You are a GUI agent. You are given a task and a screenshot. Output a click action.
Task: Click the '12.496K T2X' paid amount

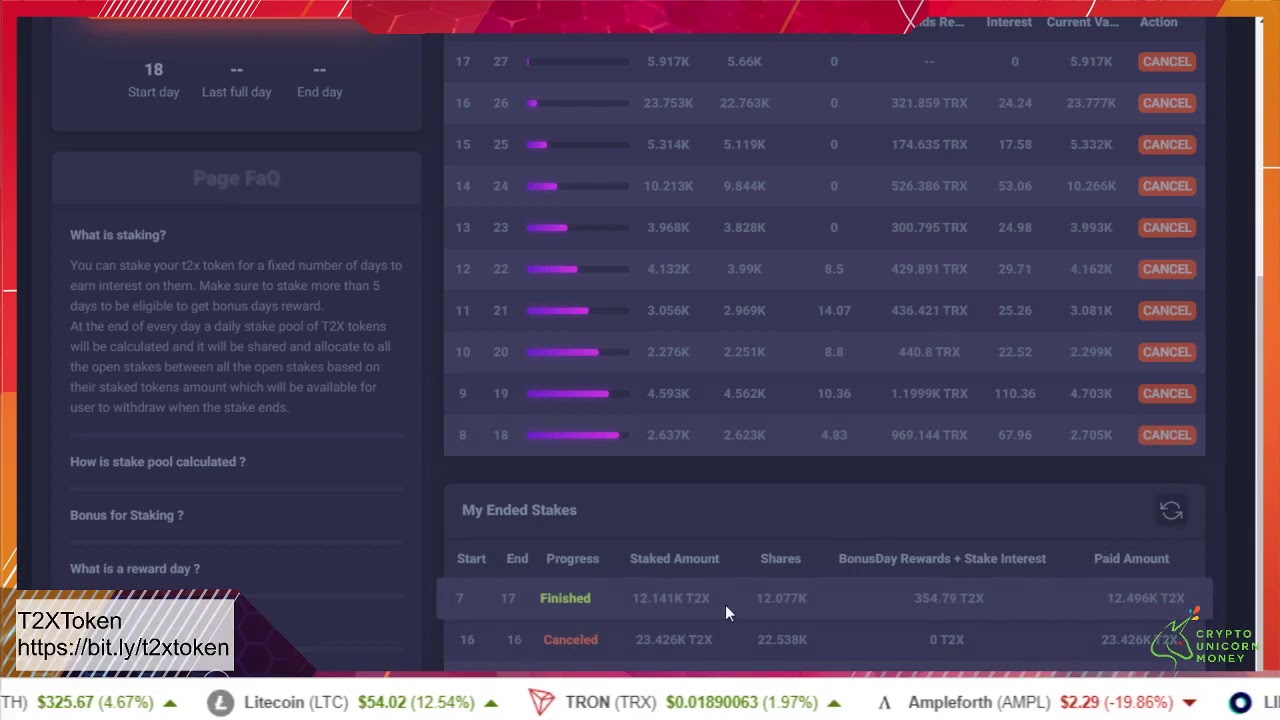pyautogui.click(x=1146, y=598)
